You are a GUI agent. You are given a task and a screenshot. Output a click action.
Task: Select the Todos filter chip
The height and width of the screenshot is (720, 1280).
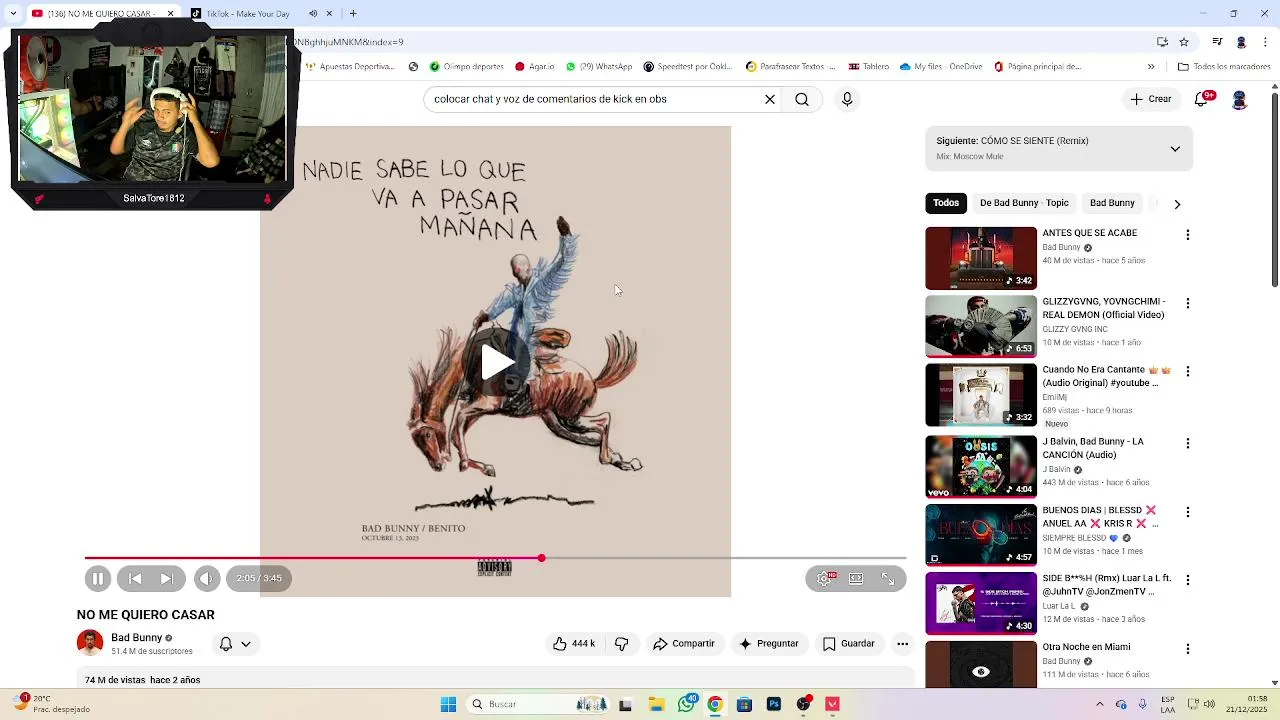click(x=946, y=203)
